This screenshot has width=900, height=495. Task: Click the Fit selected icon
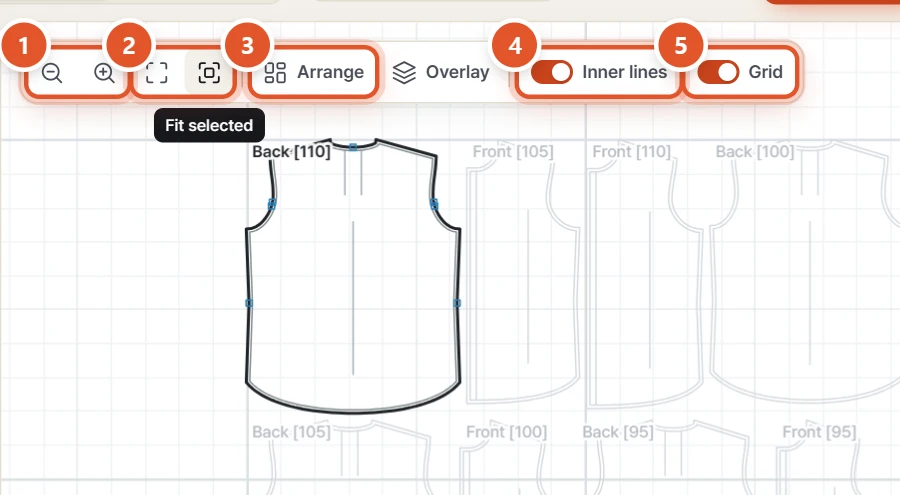[209, 73]
